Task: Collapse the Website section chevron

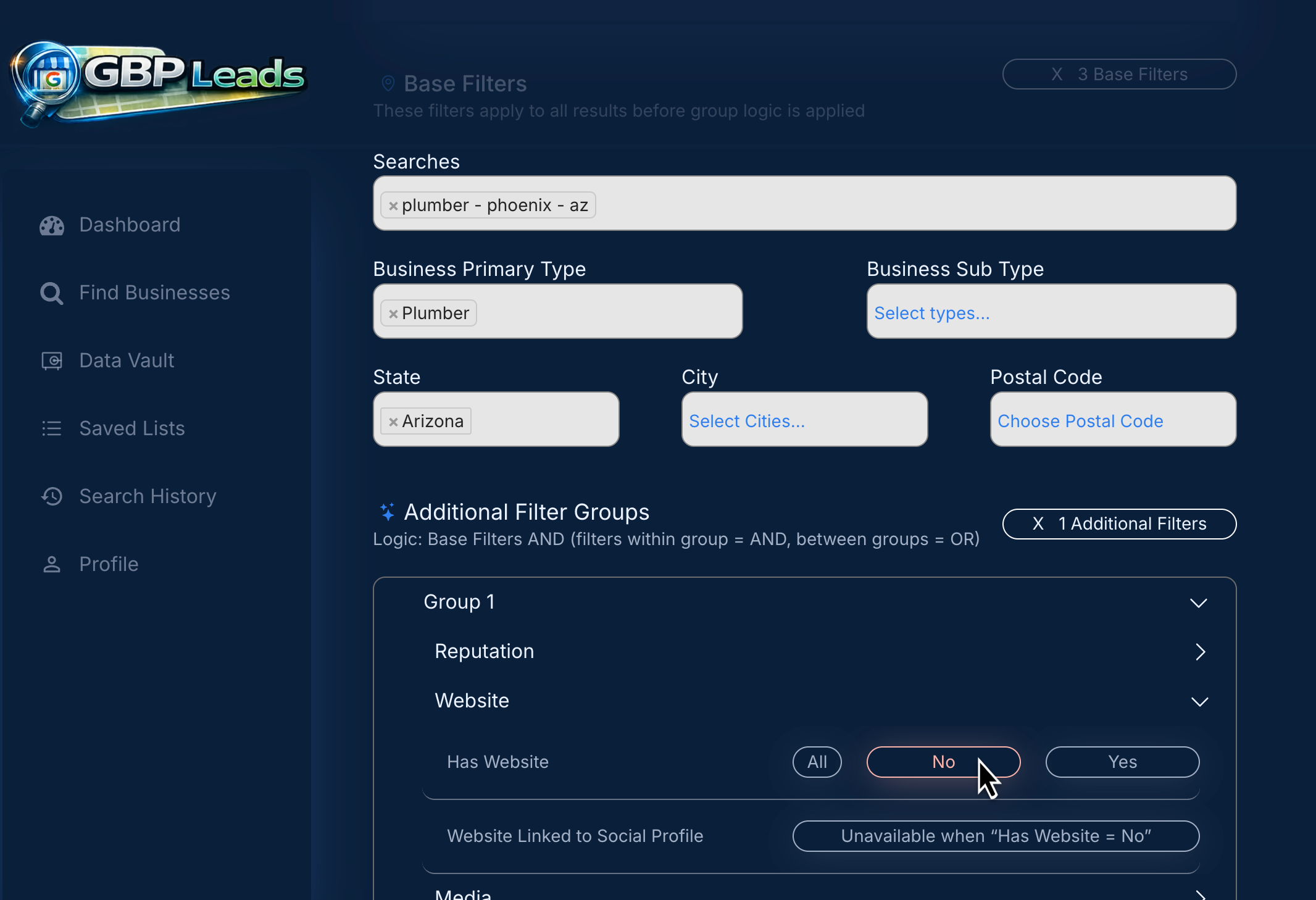Action: [1199, 701]
